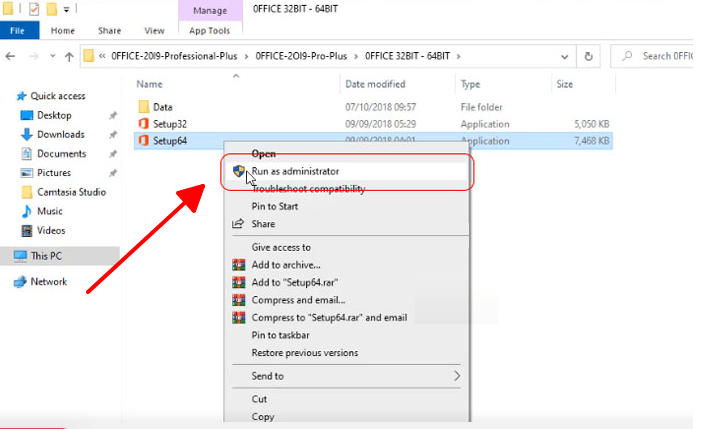Click the Music note icon in sidebar
701x429 pixels.
click(x=27, y=211)
